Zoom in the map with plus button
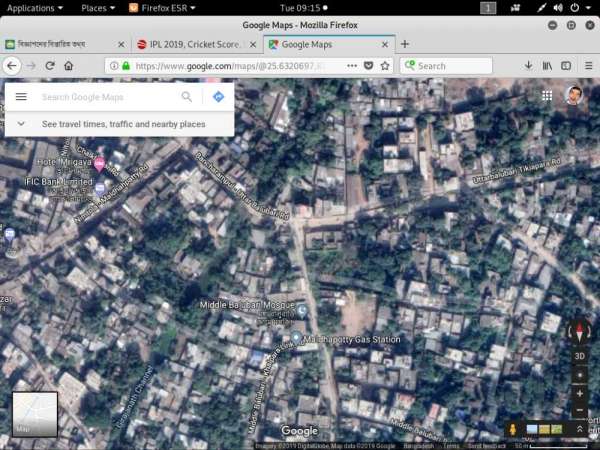 click(580, 393)
